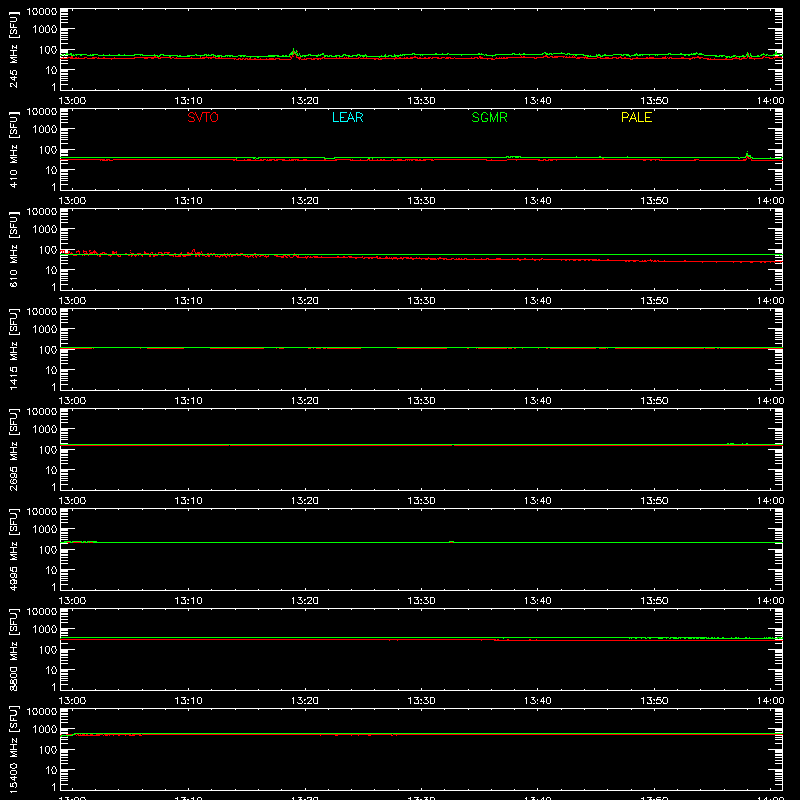Click 13:40 label under the 410 MHz plot

(x=538, y=201)
